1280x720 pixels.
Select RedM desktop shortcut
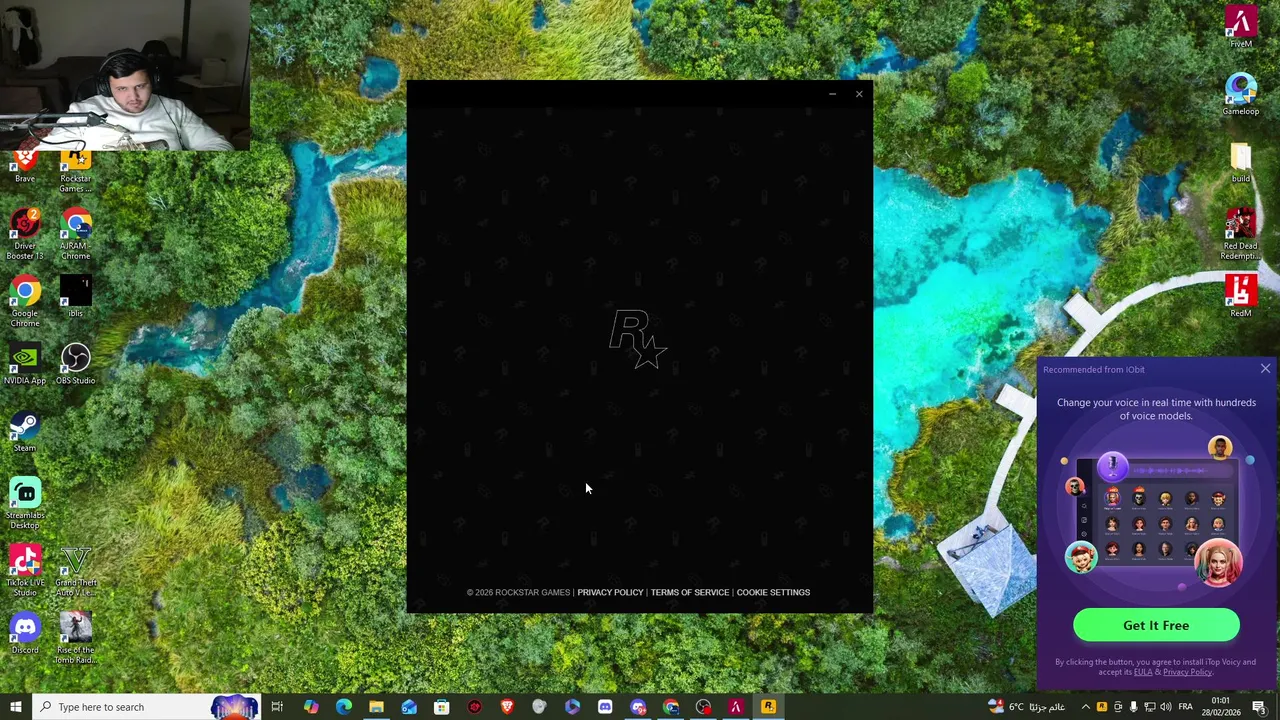(x=1240, y=296)
